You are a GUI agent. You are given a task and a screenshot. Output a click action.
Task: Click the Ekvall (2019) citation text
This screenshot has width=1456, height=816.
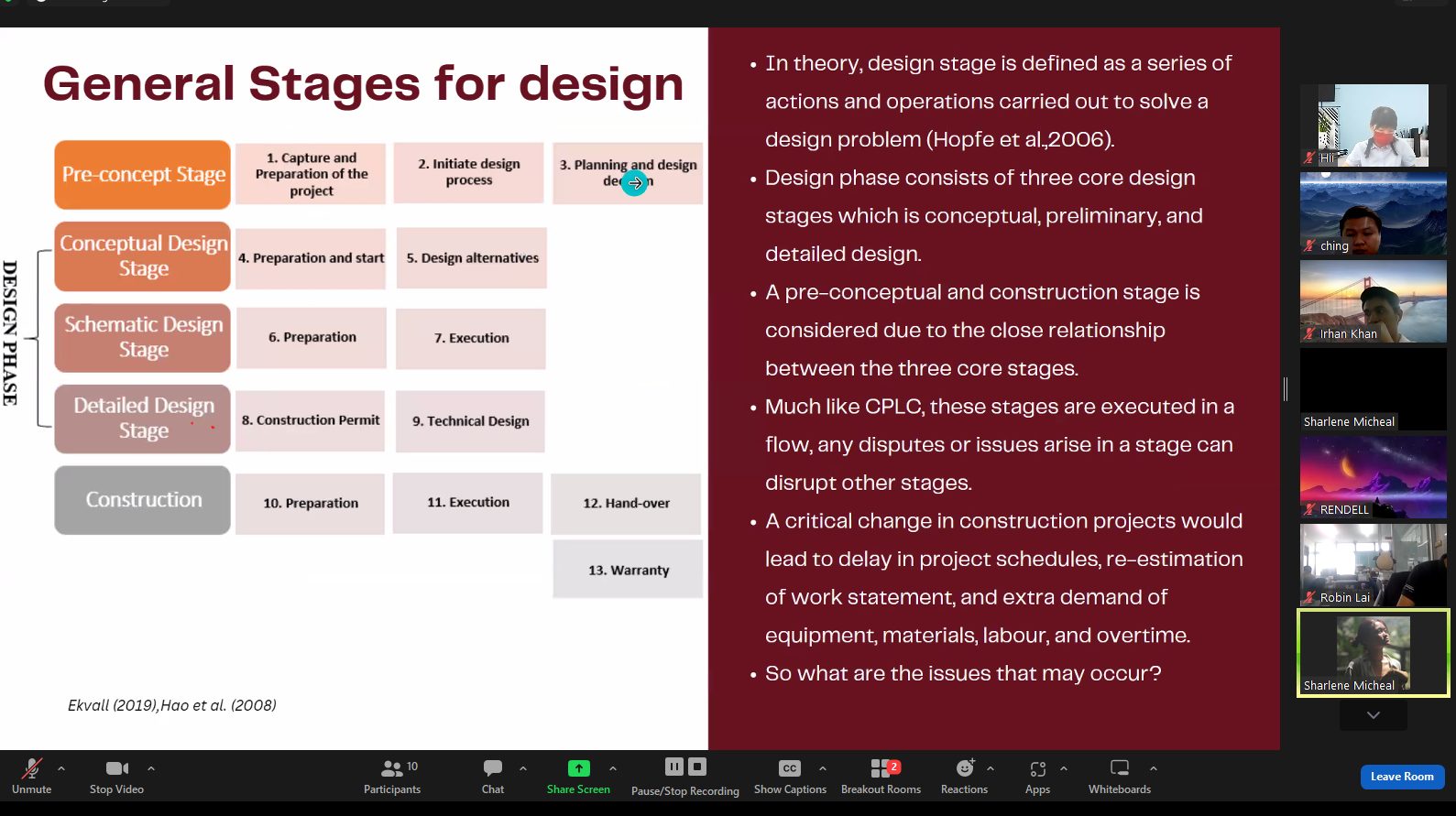coord(171,705)
